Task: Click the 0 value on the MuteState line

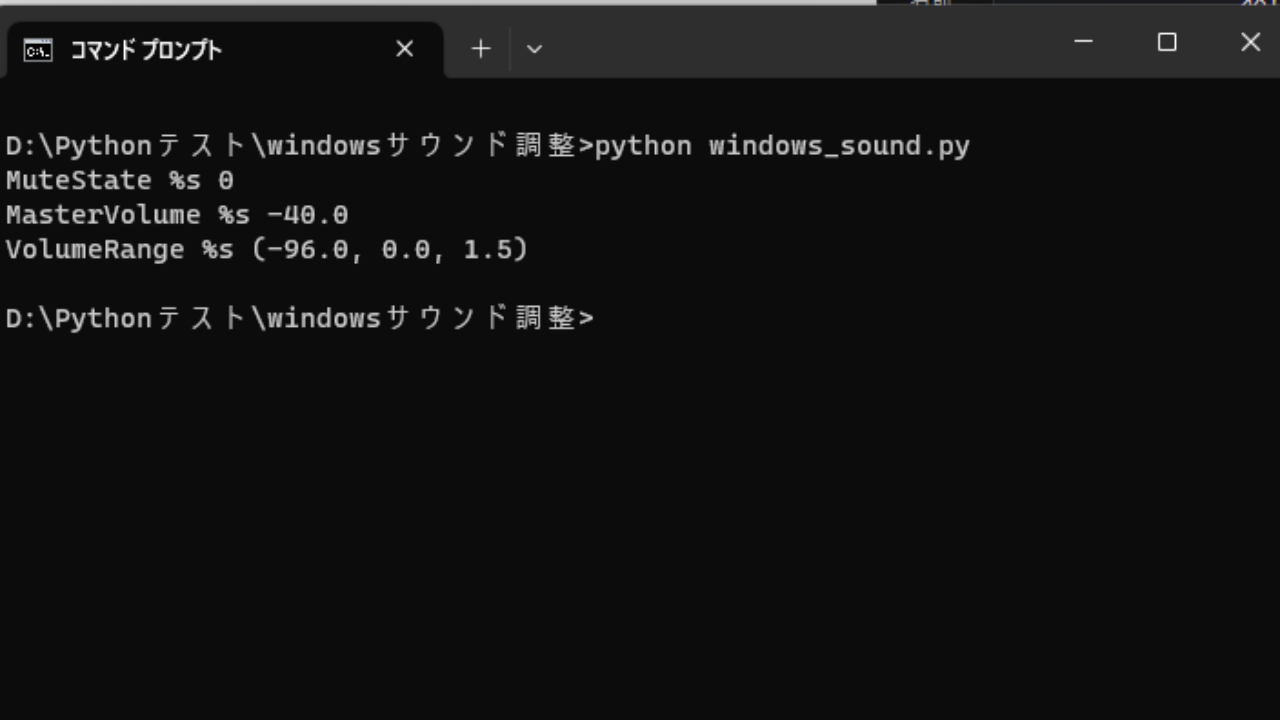Action: pyautogui.click(x=229, y=180)
